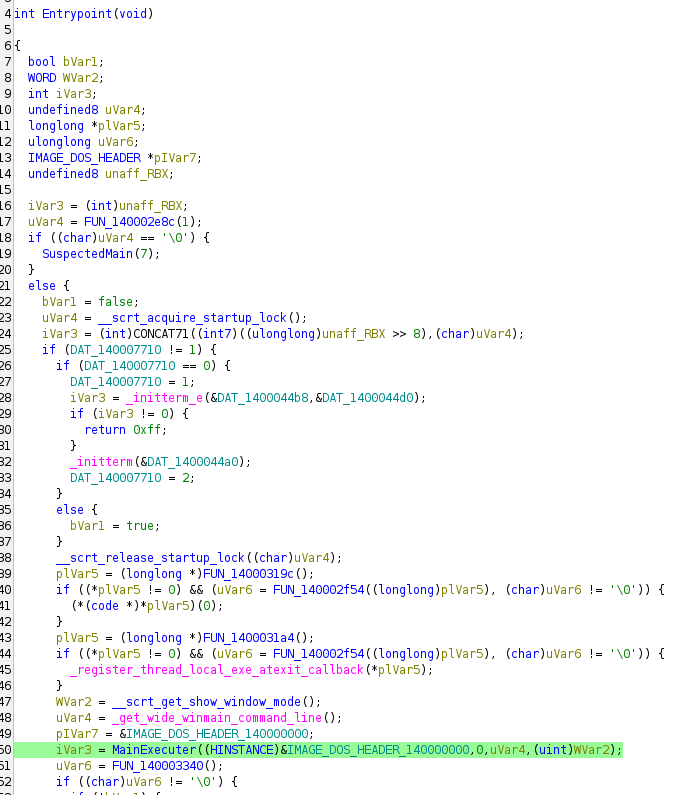Select the DAT_1400044a0 argument of _initterm
Viewport: 694px width, 795px height.
tap(199, 461)
